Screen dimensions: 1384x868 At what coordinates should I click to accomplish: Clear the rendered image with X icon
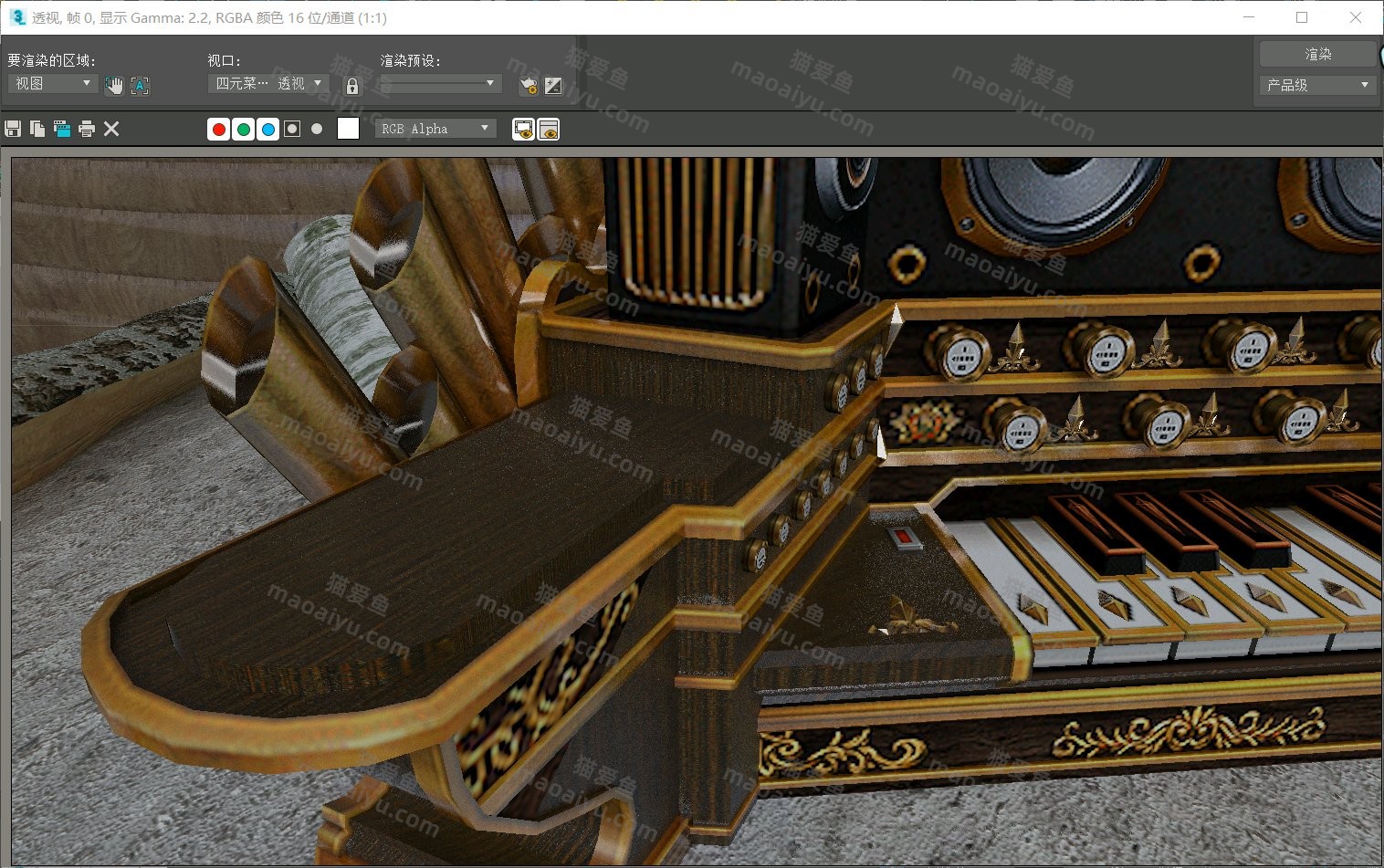click(111, 129)
